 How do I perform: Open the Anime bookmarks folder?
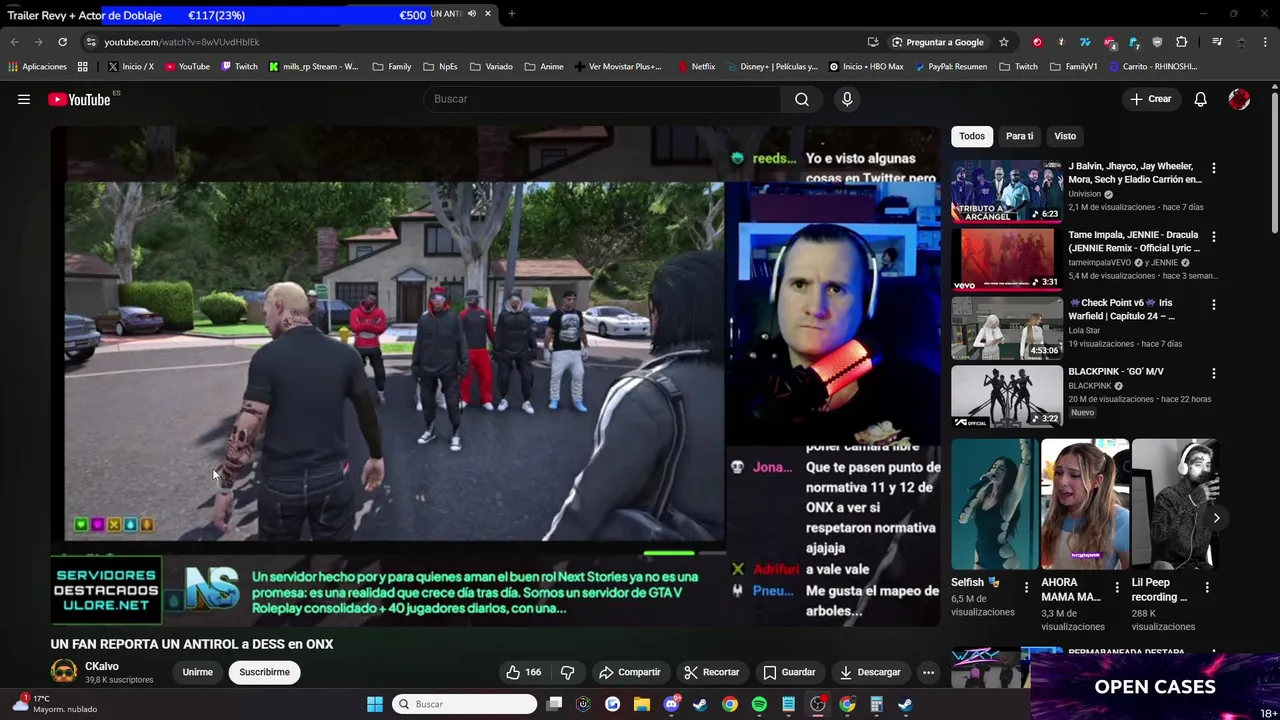pos(544,67)
